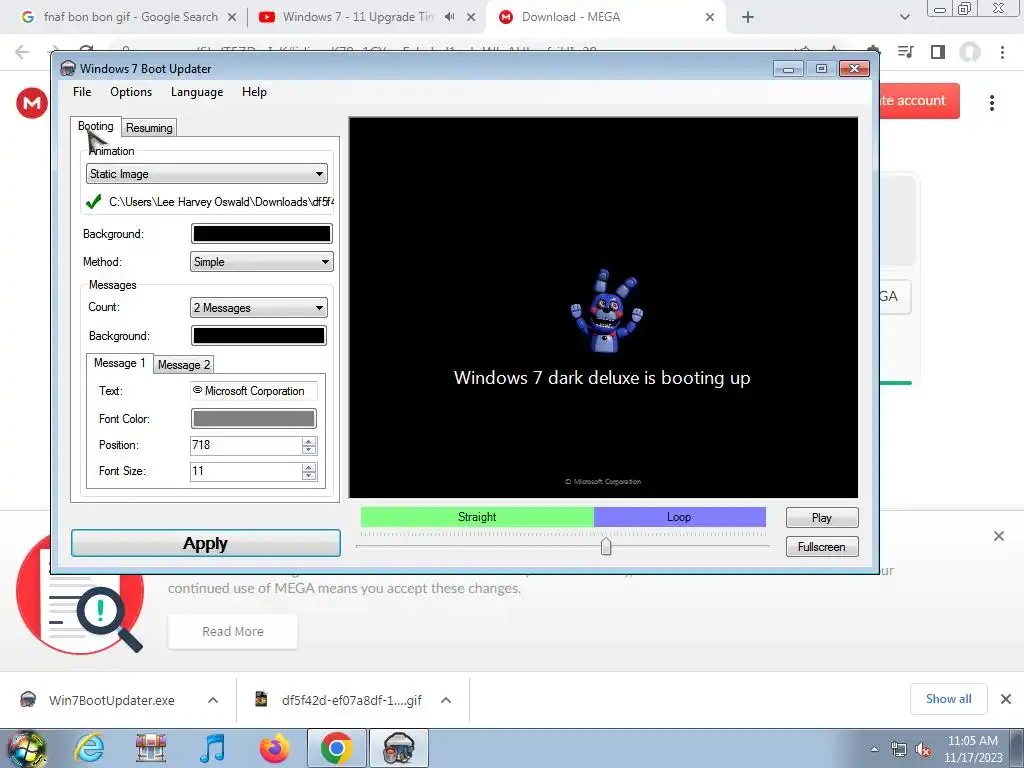The height and width of the screenshot is (768, 1024).
Task: Click the Boot Updater taskbar icon
Action: [x=399, y=748]
